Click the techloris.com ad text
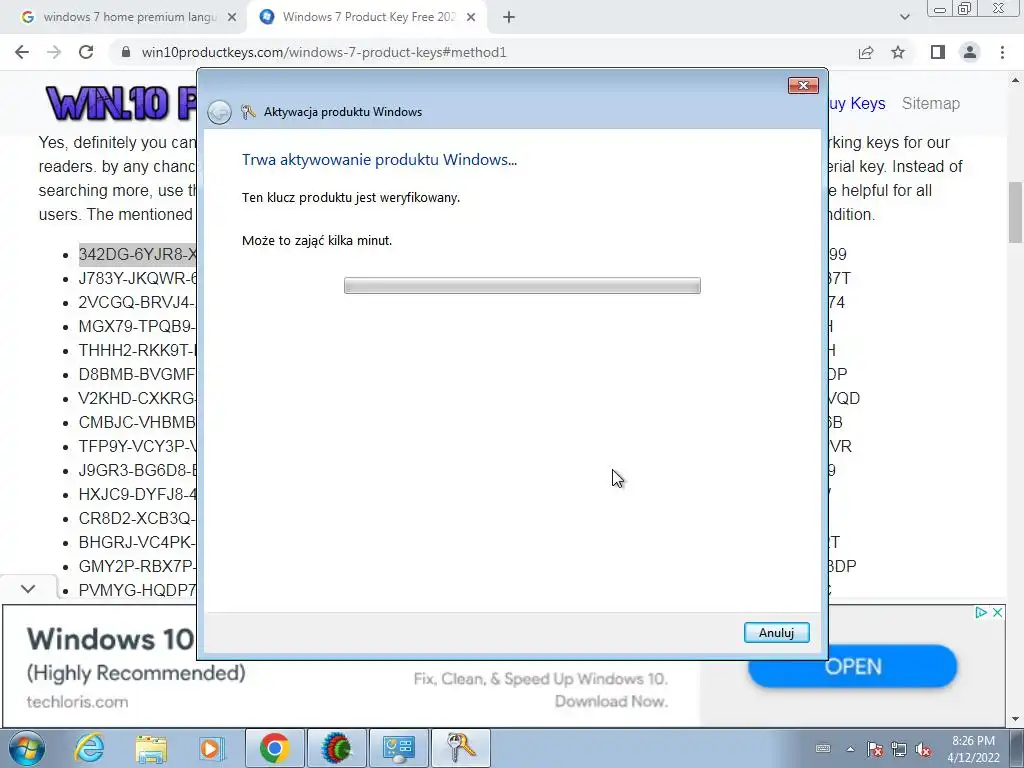1024x768 pixels. 77,702
